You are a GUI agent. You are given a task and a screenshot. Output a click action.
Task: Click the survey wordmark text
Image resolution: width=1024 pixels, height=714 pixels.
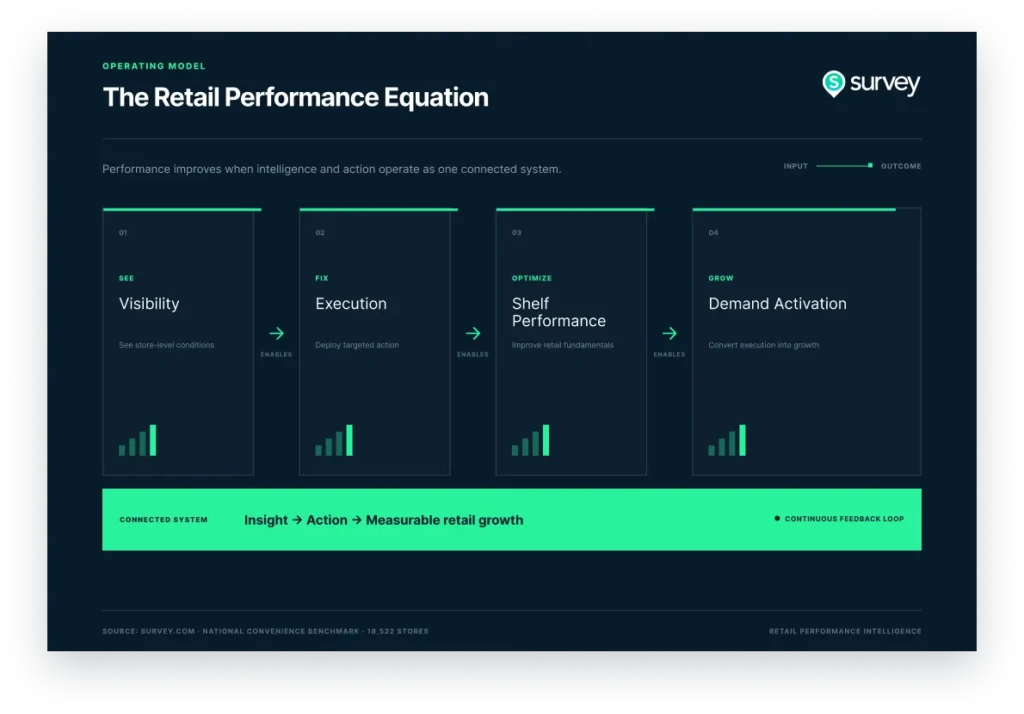885,84
